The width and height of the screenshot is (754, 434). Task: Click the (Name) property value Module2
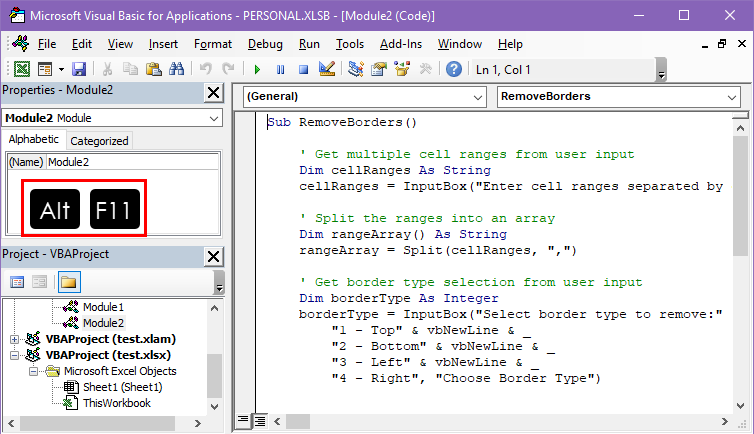[132, 162]
